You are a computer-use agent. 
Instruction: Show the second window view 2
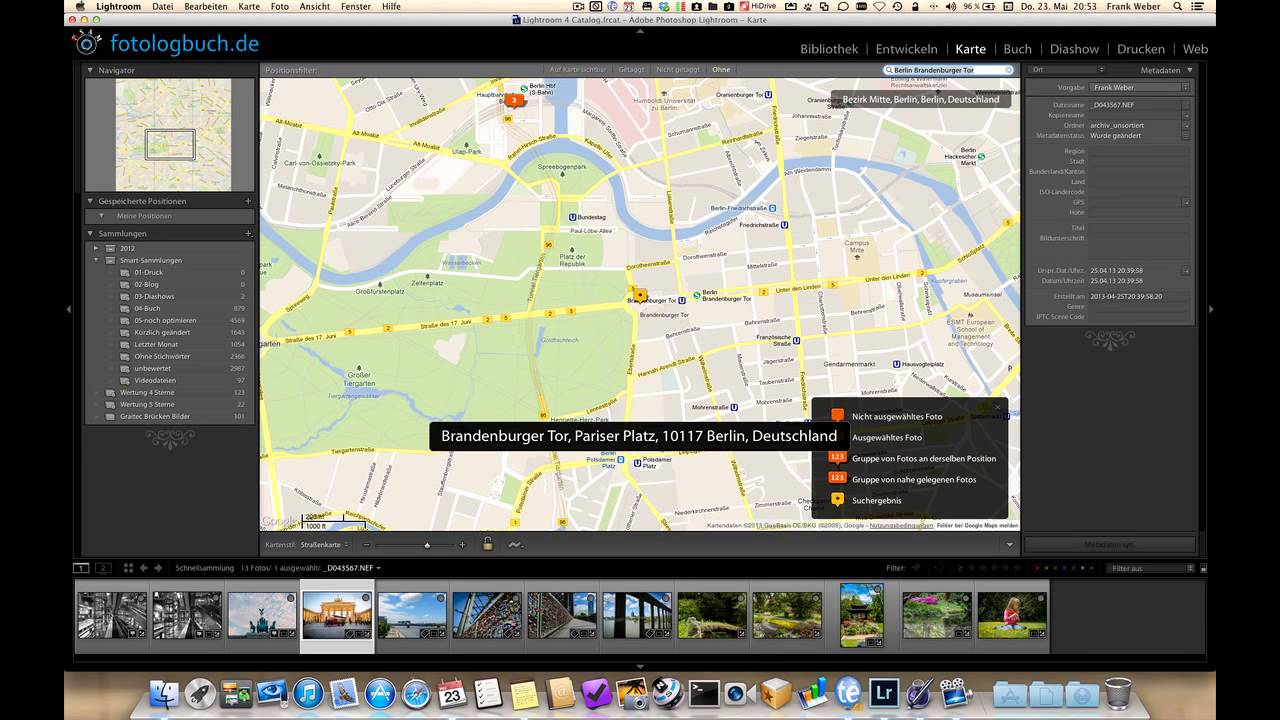click(103, 568)
